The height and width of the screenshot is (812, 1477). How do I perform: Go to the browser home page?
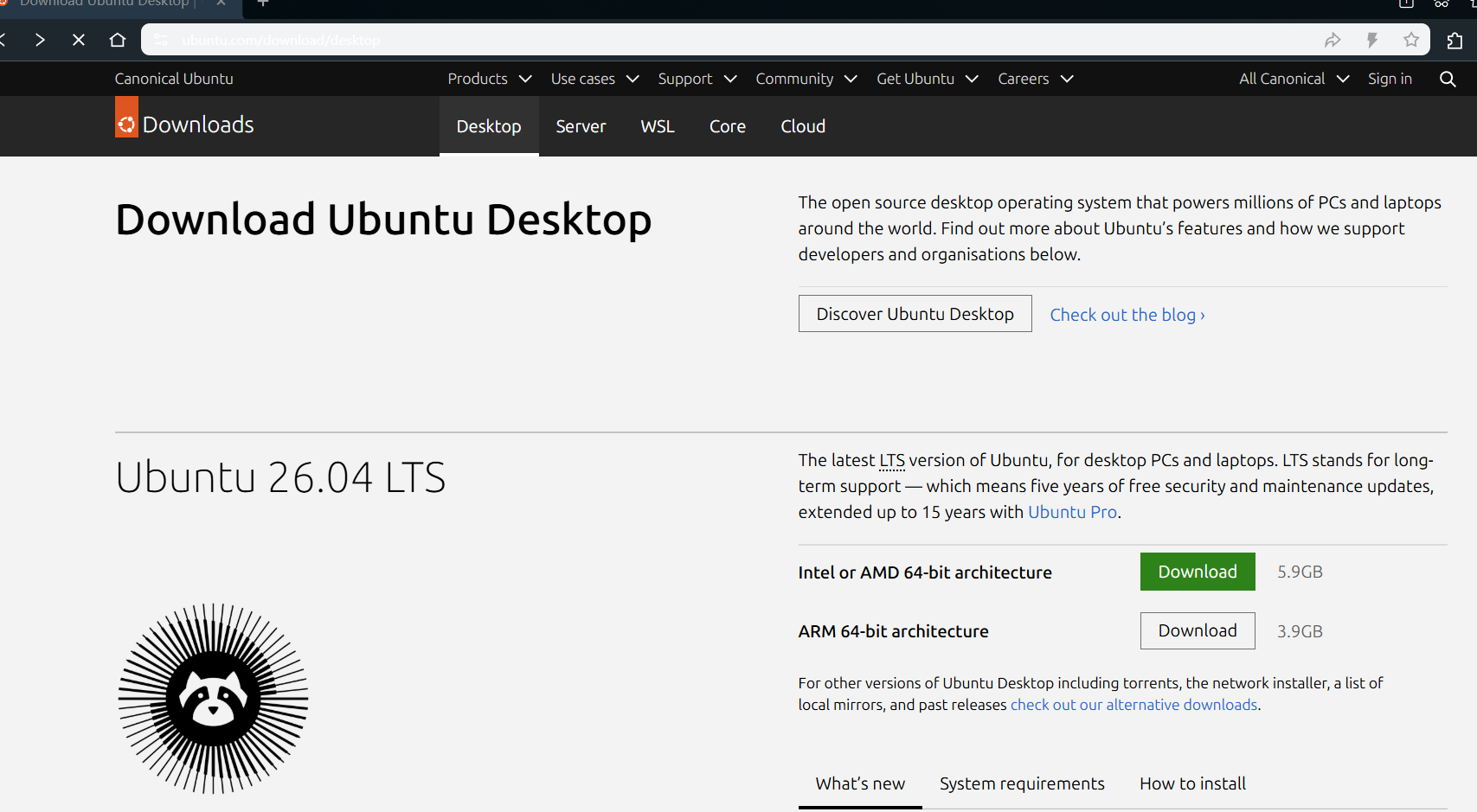click(x=118, y=40)
